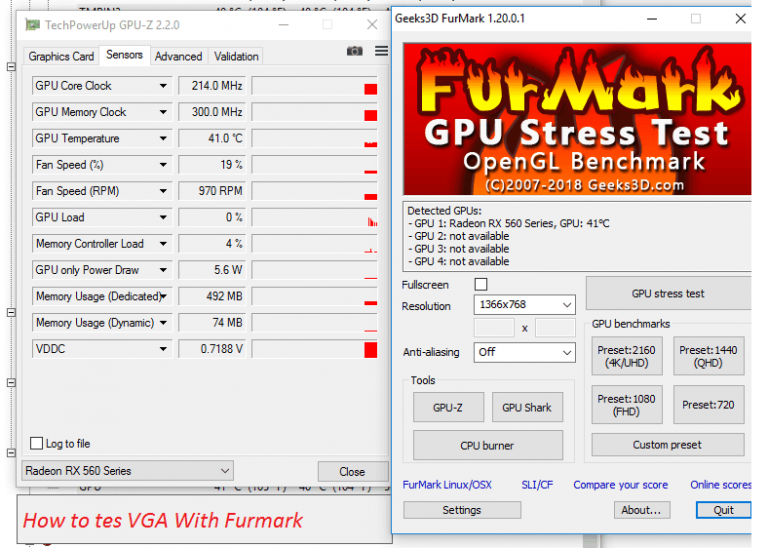Open the GPU-Z hamburger menu

[382, 50]
